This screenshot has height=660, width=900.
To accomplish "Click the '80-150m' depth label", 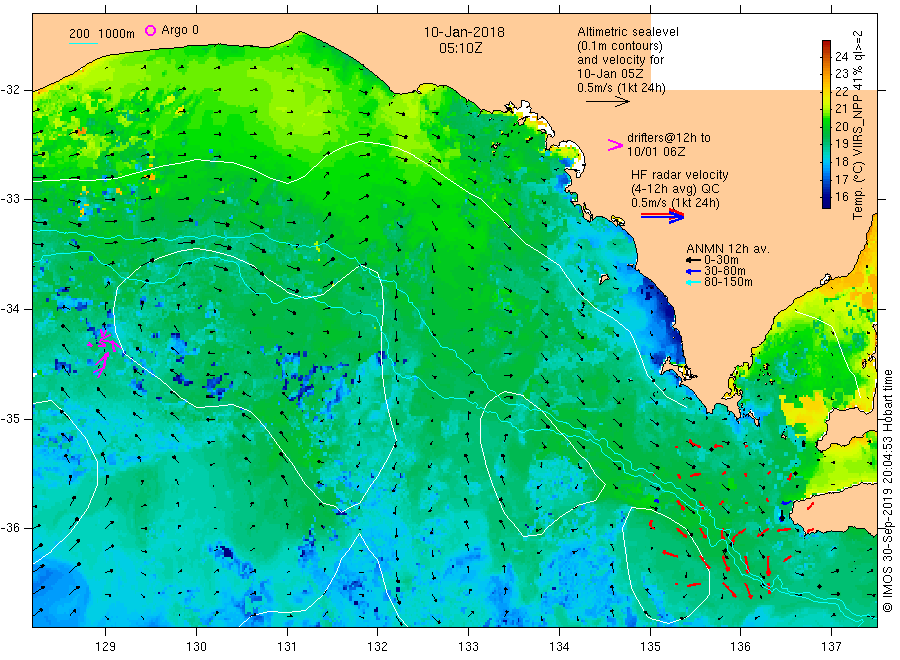I will tap(728, 282).
